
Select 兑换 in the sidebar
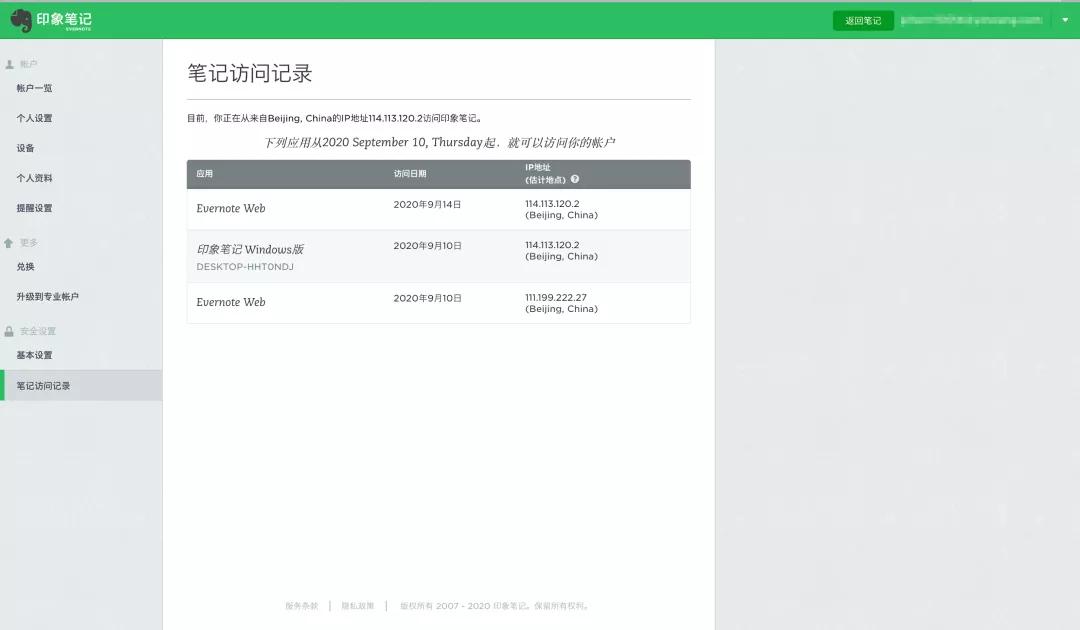(x=25, y=266)
